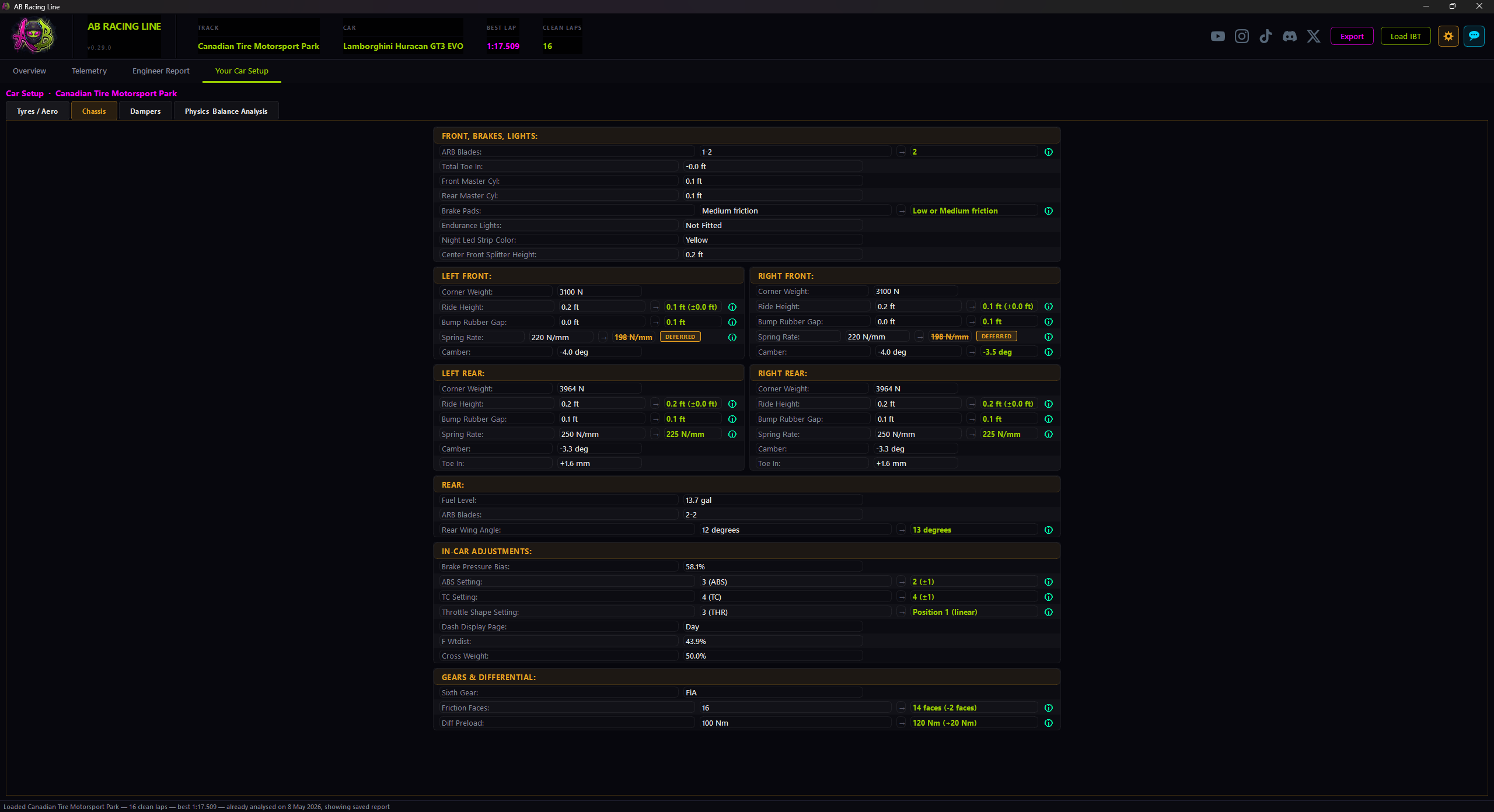Open the chat bubble icon
This screenshot has height=812, width=1494.
tap(1474, 36)
